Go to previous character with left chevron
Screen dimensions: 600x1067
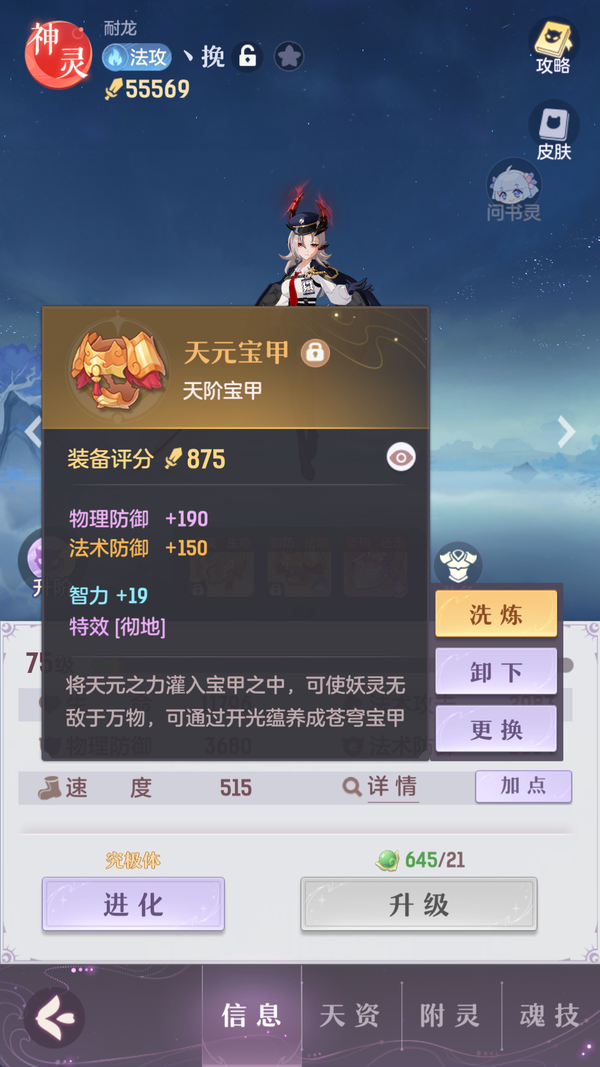(33, 431)
